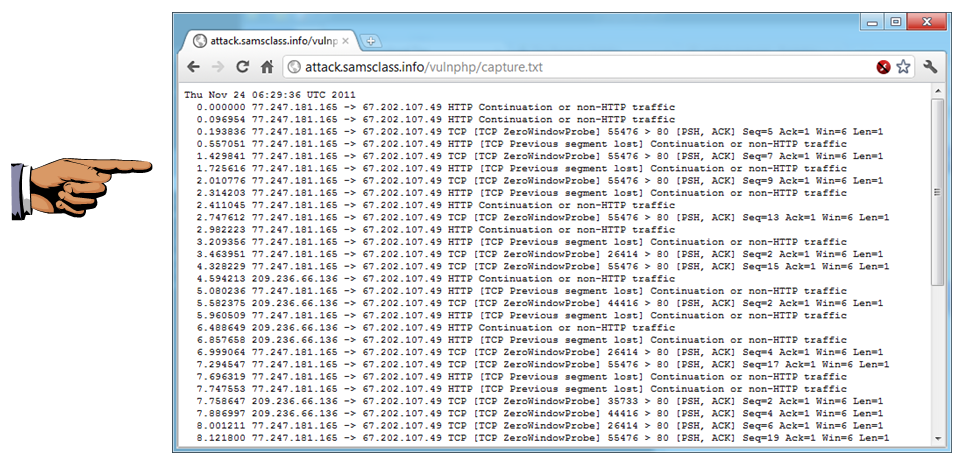Click the packet line at 6.857658
The height and width of the screenshot is (468, 964).
(x=521, y=340)
